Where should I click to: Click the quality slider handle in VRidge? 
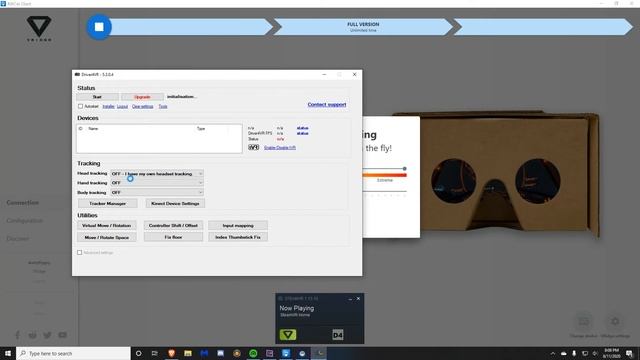click(404, 169)
